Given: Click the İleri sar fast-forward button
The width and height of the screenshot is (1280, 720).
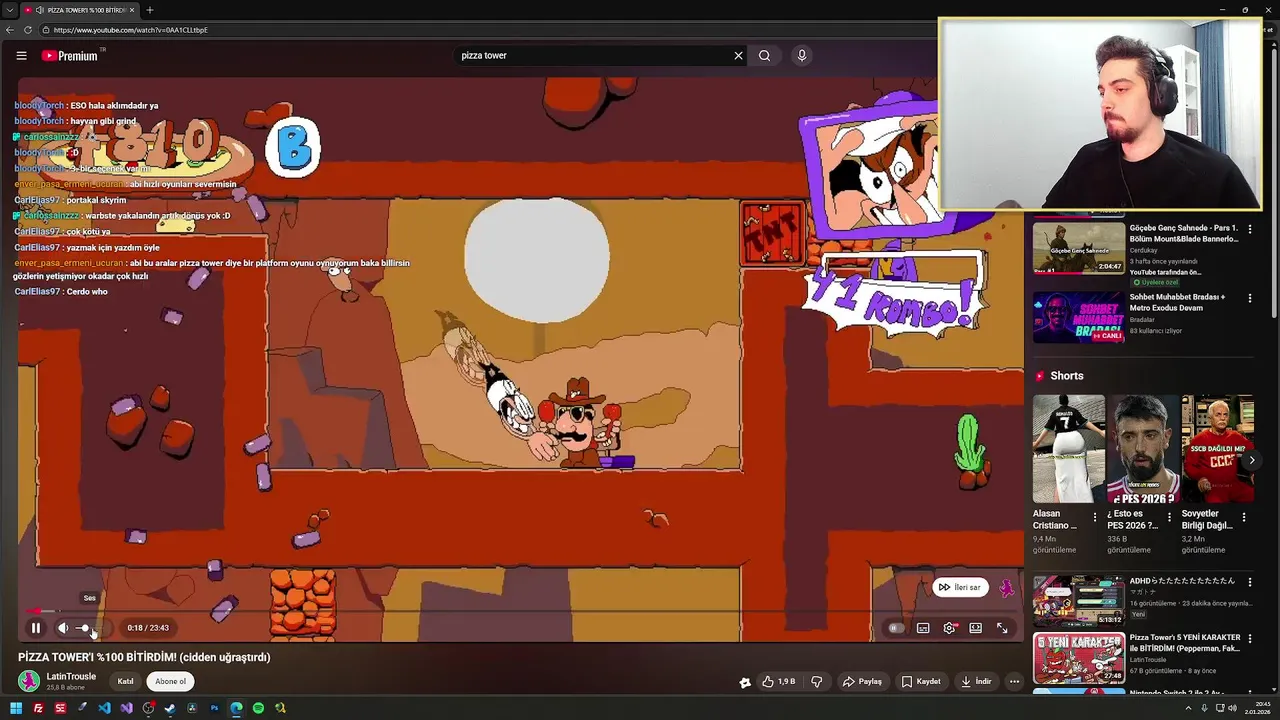Looking at the screenshot, I should pyautogui.click(x=960, y=587).
